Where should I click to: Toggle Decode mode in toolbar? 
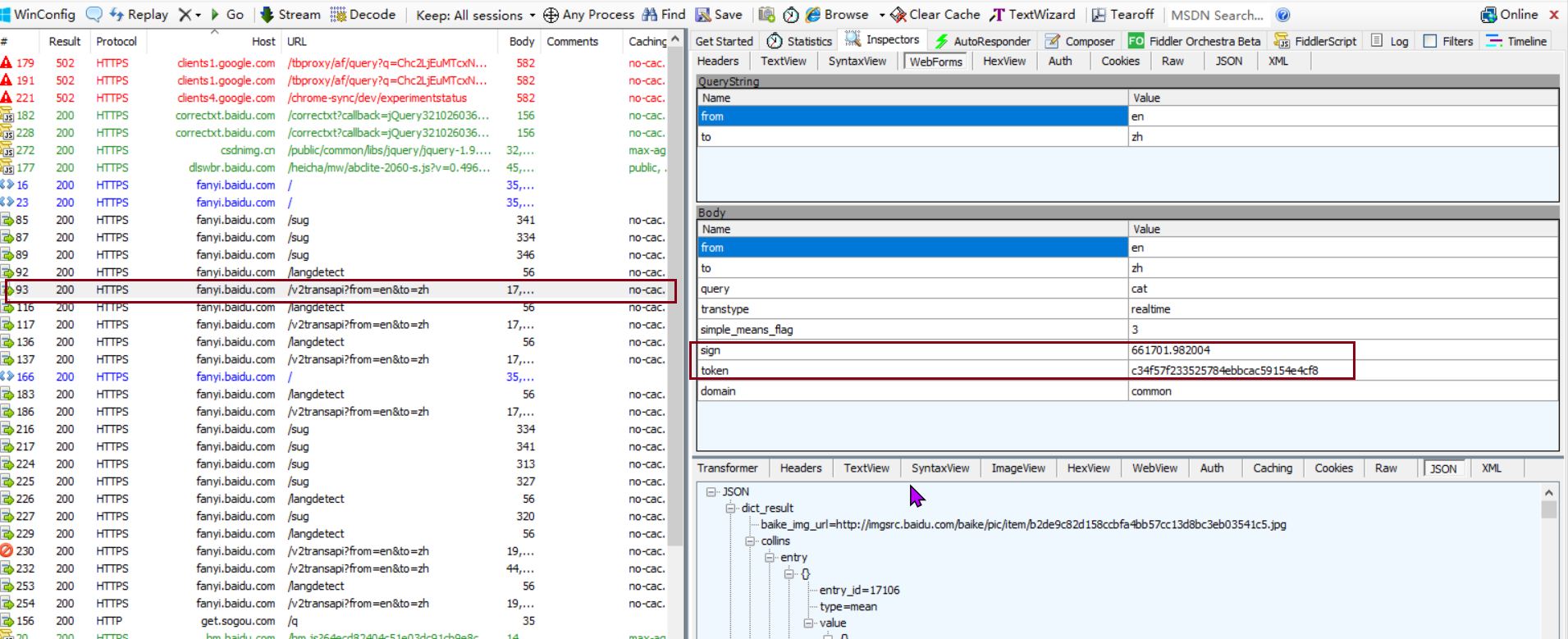(363, 15)
